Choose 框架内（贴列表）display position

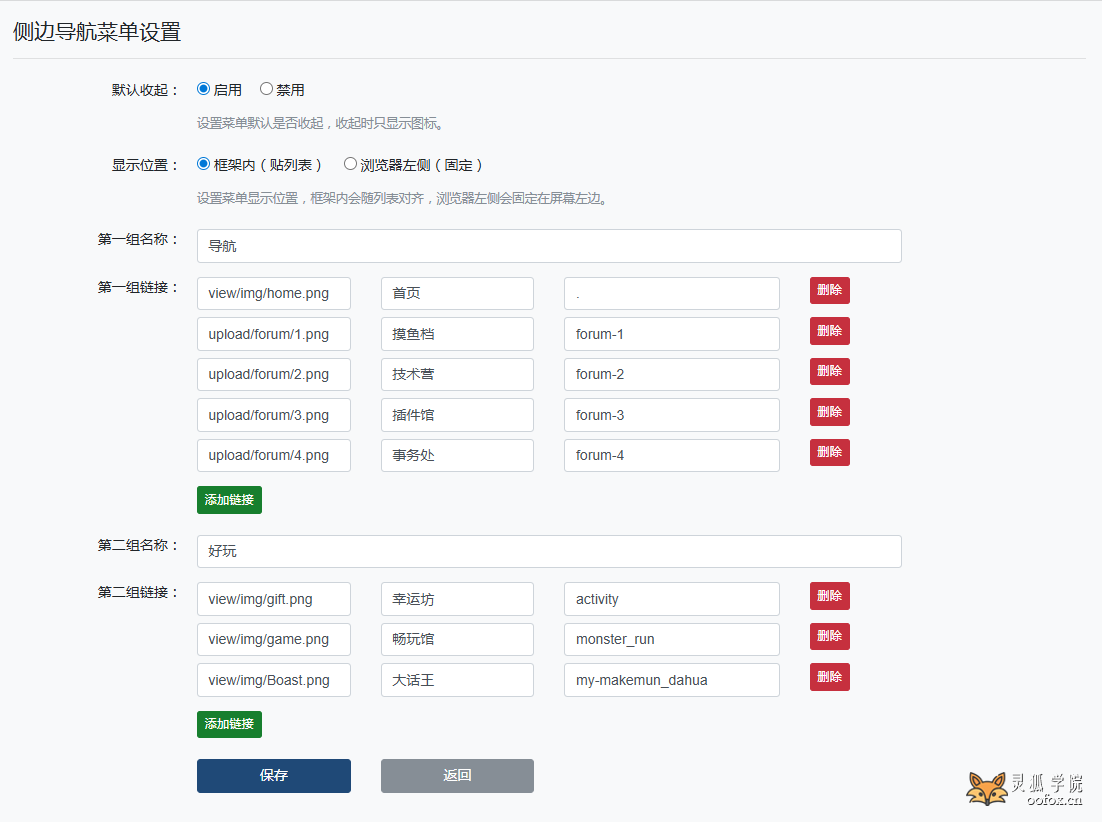204,164
